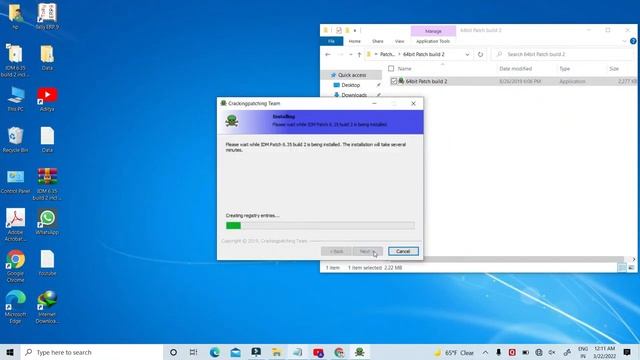
Task: Go up one folder level in Explorer
Action: [359, 54]
